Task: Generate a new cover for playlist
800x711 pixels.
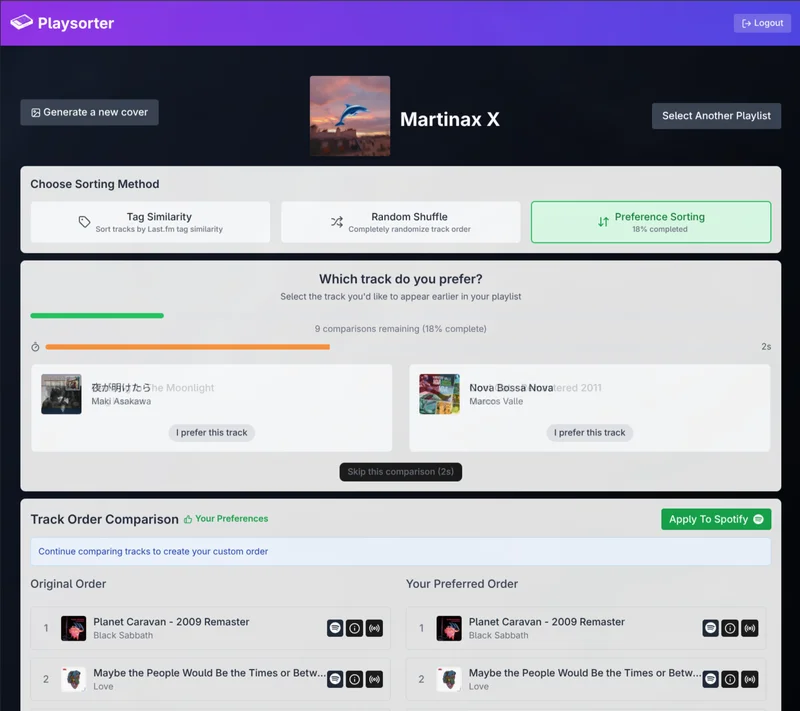Action: pyautogui.click(x=89, y=112)
